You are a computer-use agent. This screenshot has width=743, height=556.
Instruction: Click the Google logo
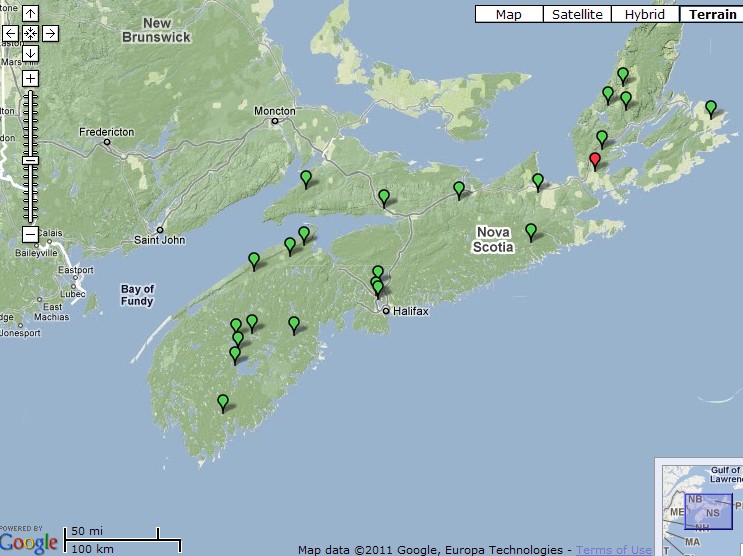coord(29,543)
